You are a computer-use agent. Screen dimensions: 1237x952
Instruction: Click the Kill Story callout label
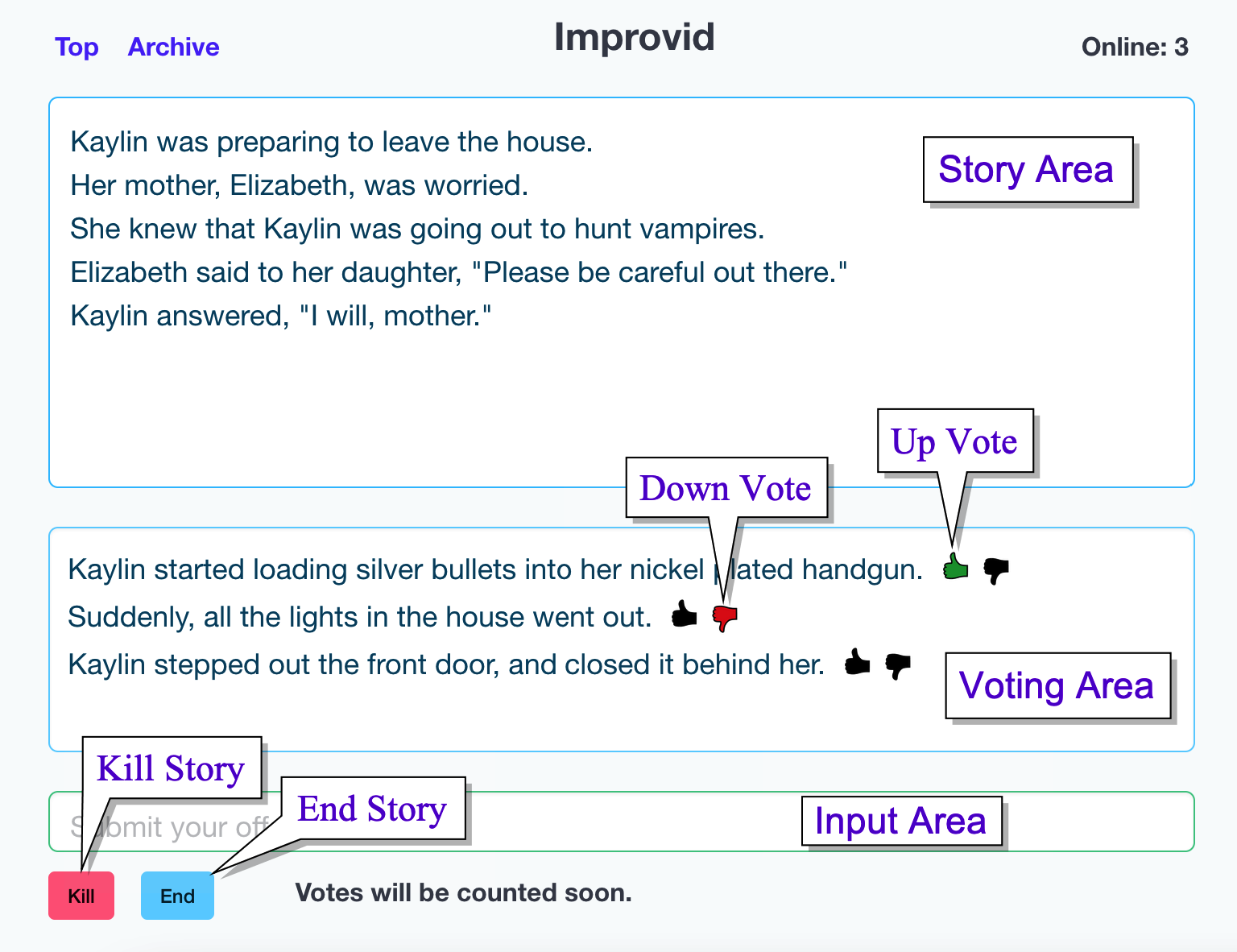click(171, 768)
